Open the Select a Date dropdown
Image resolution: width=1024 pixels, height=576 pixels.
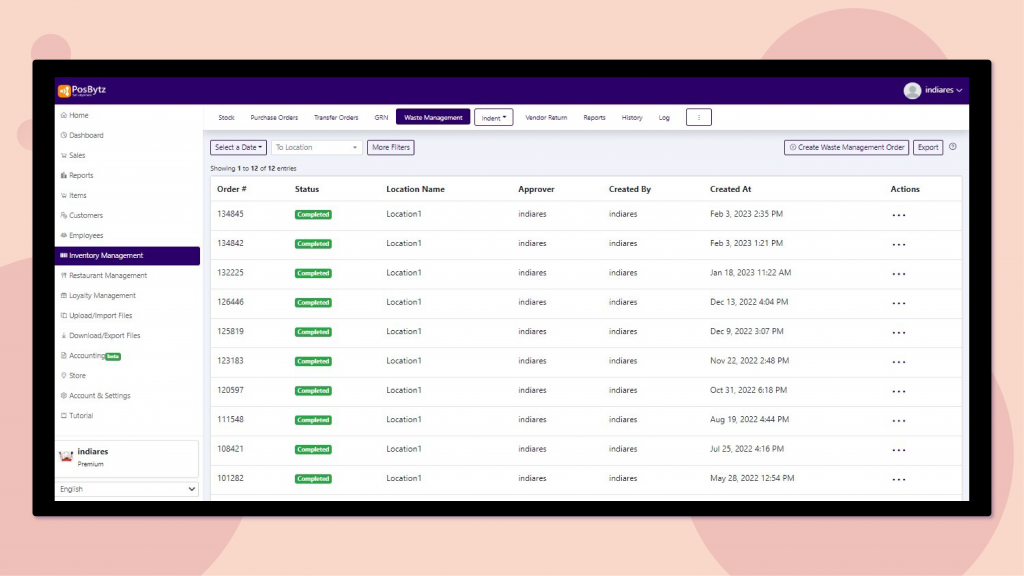238,146
